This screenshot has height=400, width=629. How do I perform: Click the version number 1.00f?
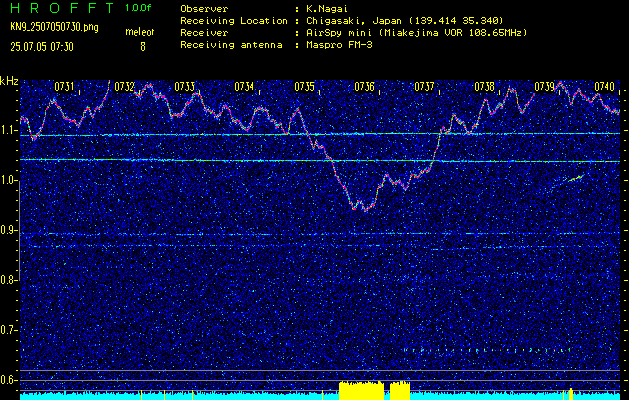[138, 8]
